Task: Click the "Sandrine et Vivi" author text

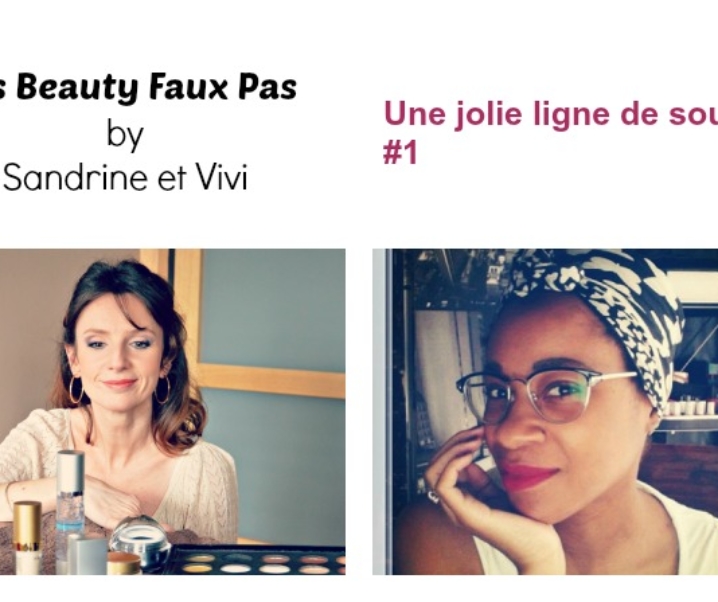Action: [x=125, y=177]
